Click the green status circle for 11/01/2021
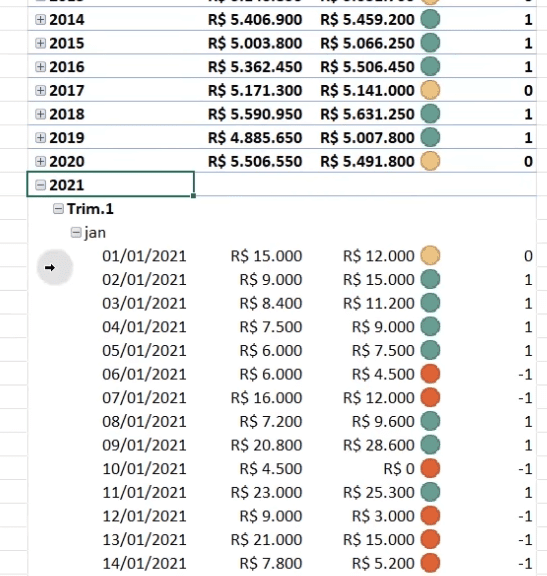547x576 pixels. pyautogui.click(x=430, y=492)
